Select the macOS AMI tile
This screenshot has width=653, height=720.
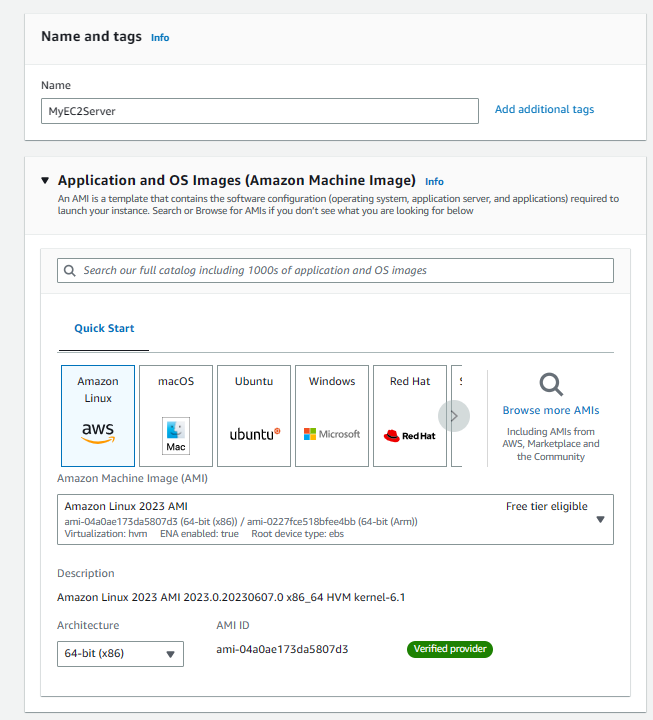[176, 416]
